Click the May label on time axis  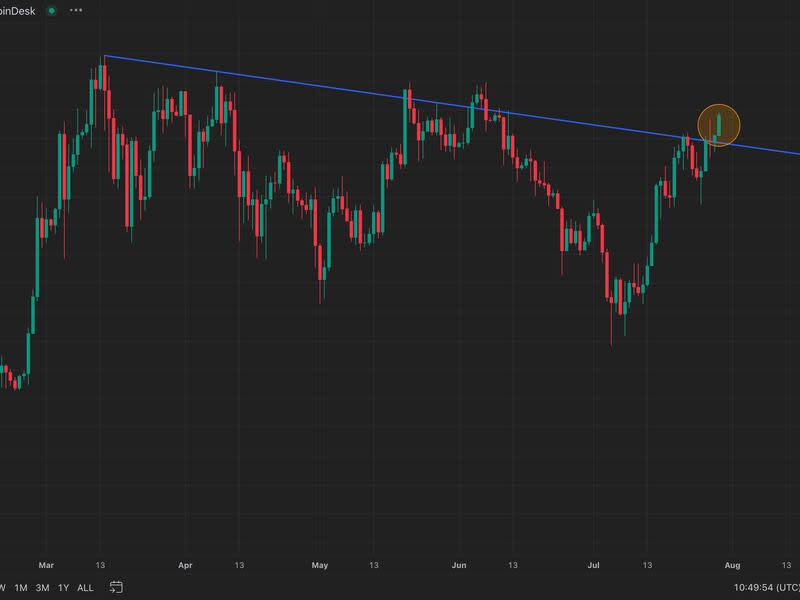(320, 565)
